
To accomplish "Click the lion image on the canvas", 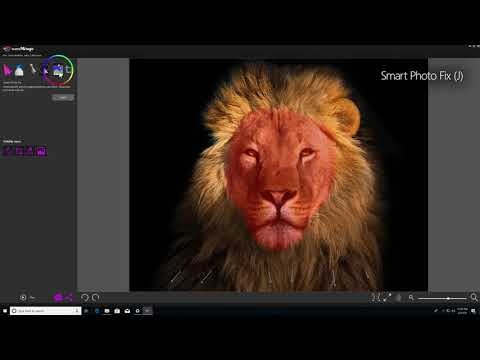I will [278, 175].
